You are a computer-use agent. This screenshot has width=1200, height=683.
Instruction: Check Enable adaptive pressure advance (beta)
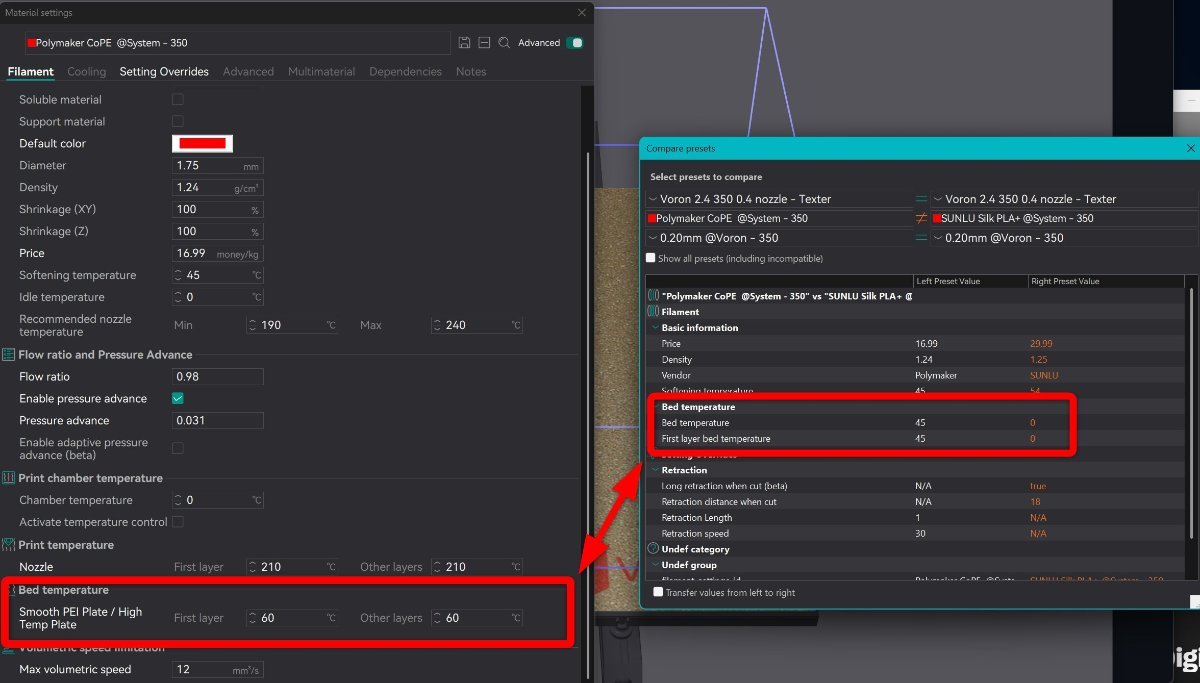click(x=178, y=448)
